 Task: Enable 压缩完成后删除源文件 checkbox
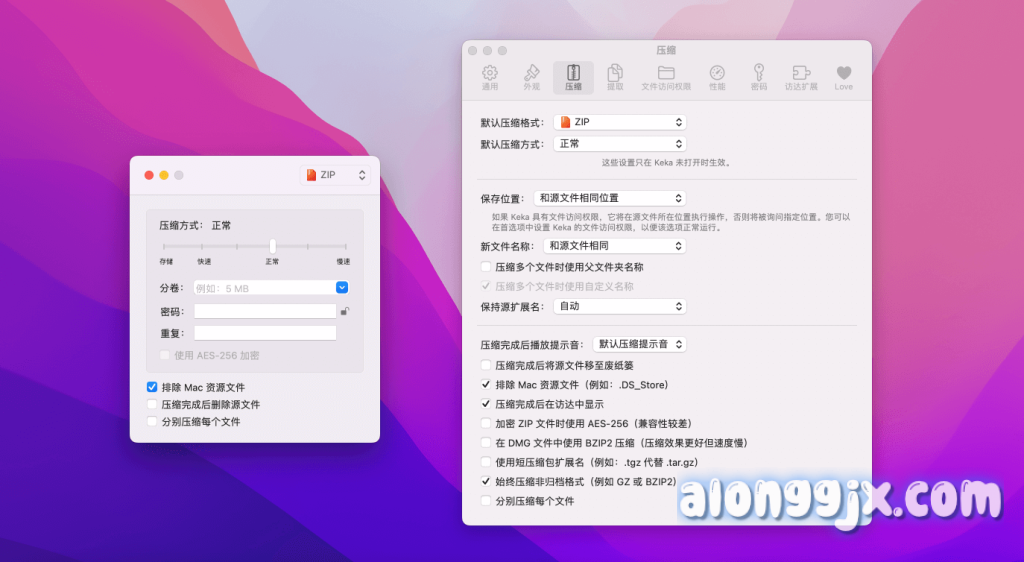pos(152,405)
